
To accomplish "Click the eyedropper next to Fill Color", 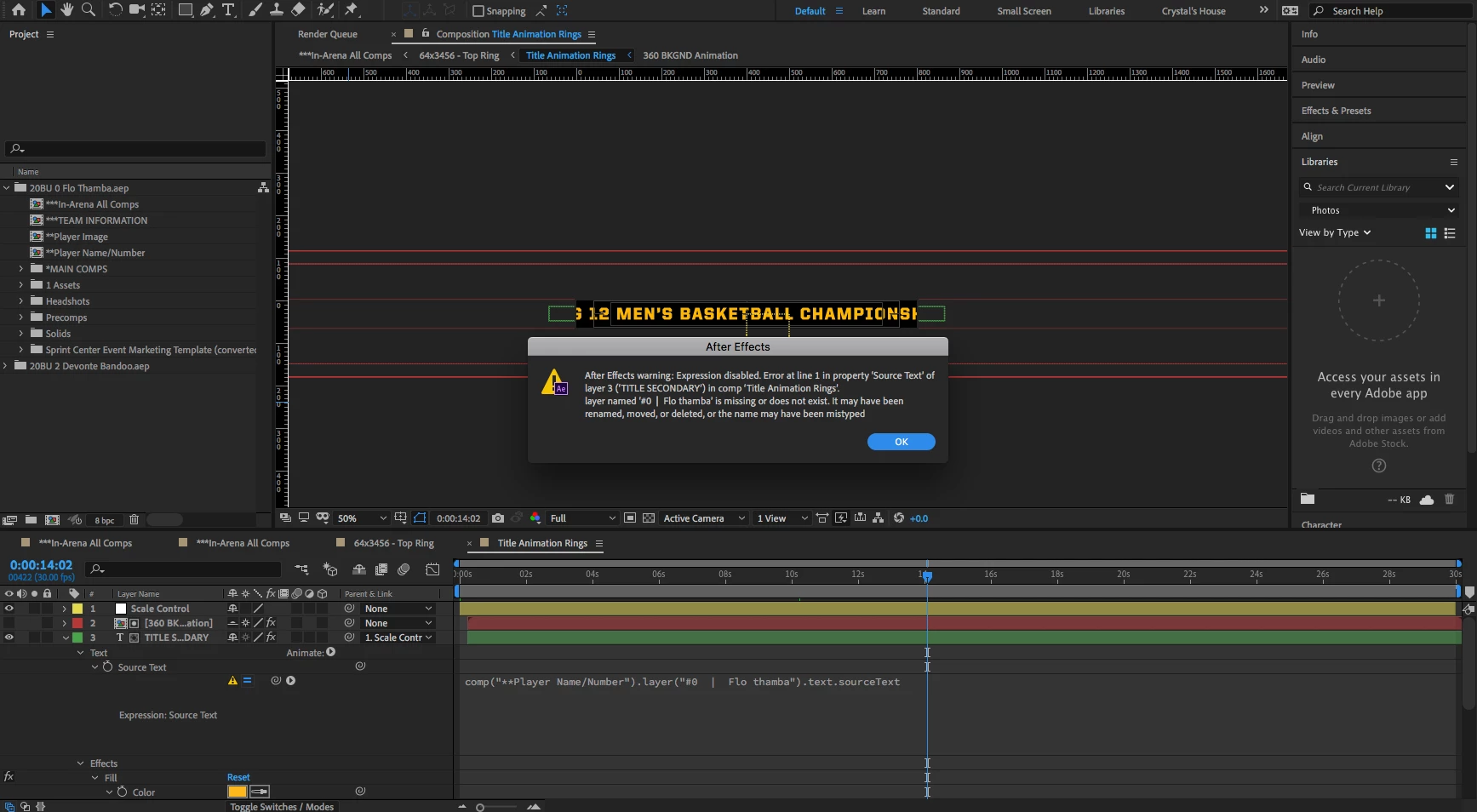I will tap(260, 792).
